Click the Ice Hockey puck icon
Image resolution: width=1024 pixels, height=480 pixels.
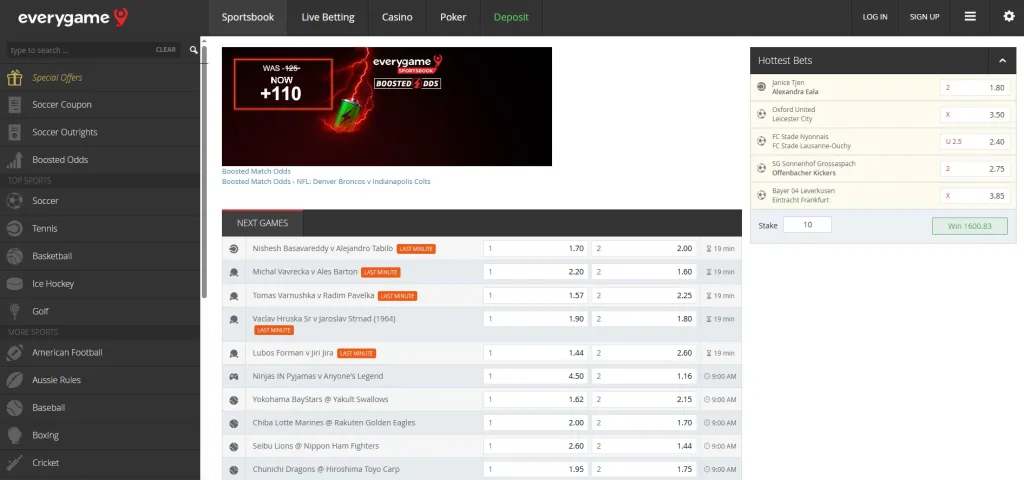click(x=14, y=283)
